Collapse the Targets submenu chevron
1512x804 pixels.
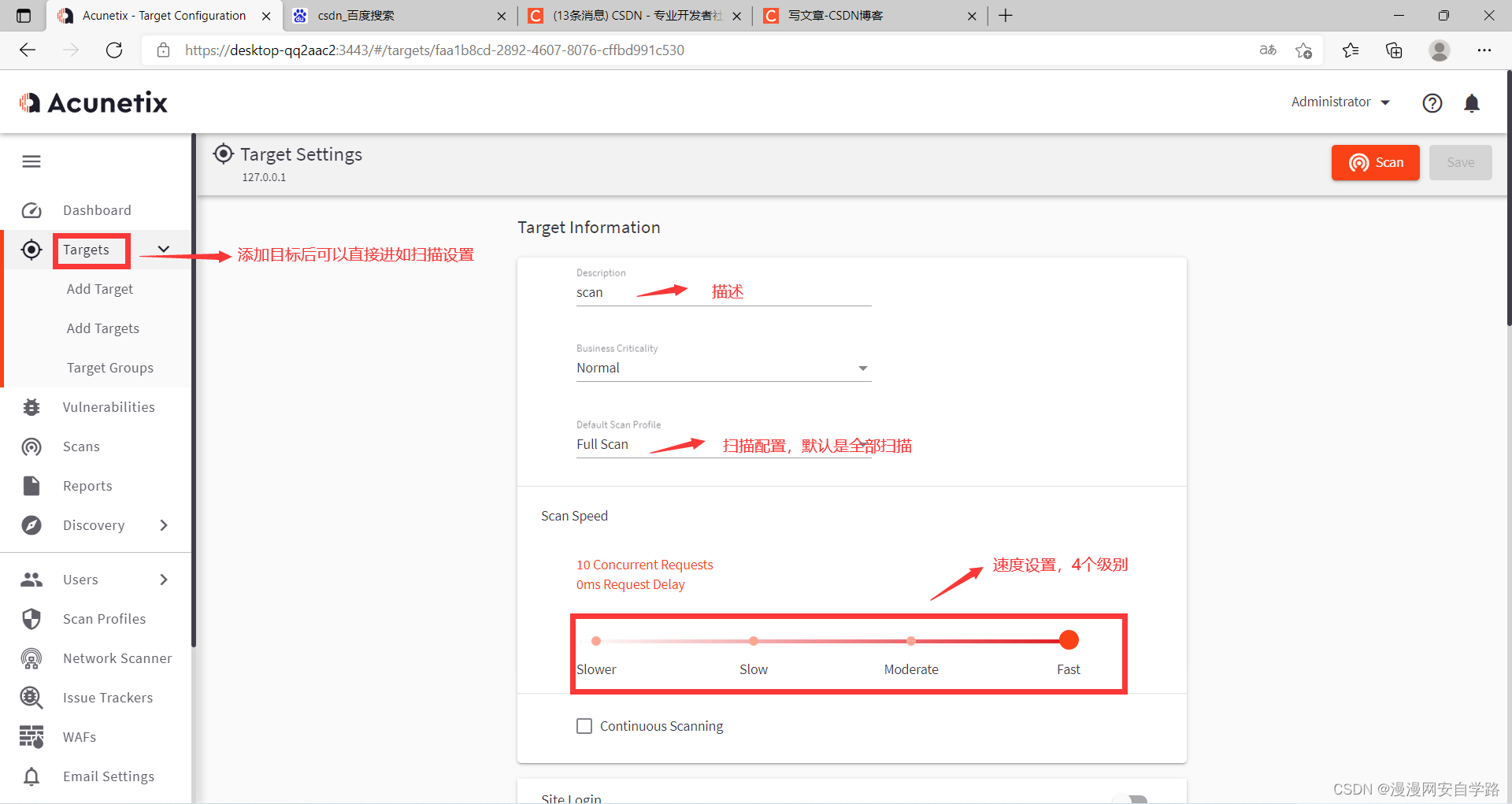pyautogui.click(x=163, y=250)
